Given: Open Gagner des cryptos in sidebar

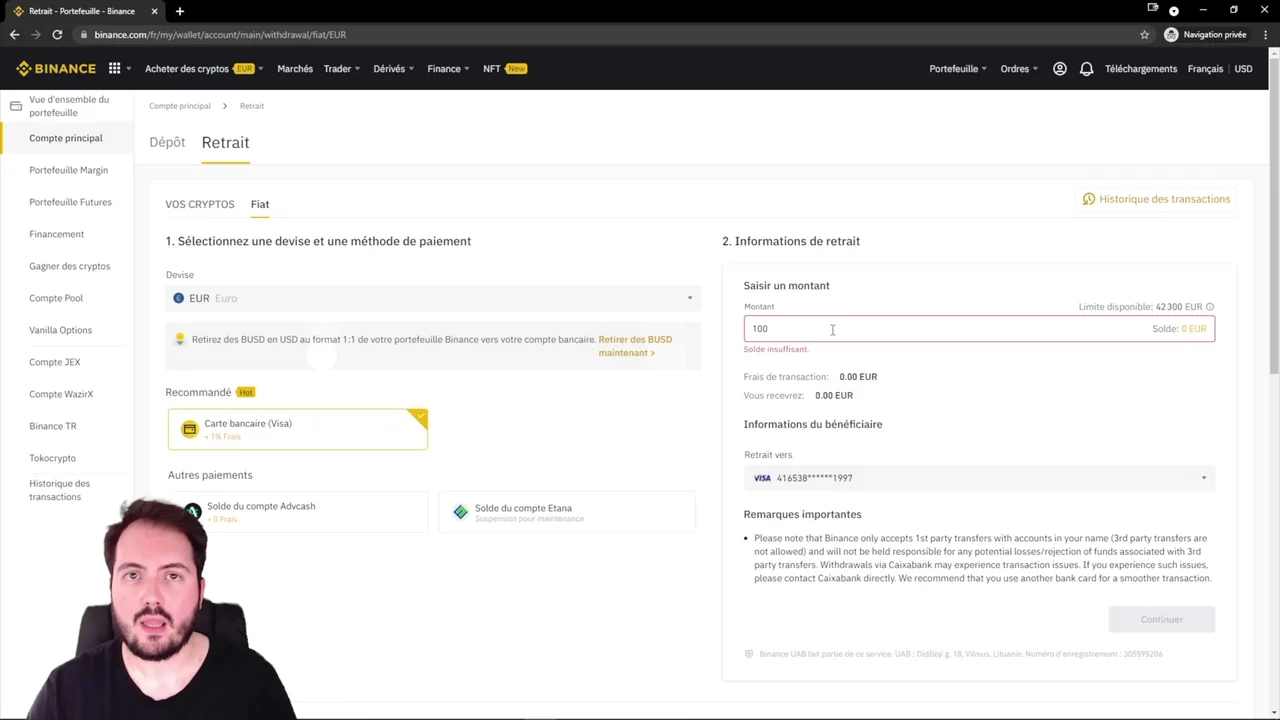Looking at the screenshot, I should [70, 266].
